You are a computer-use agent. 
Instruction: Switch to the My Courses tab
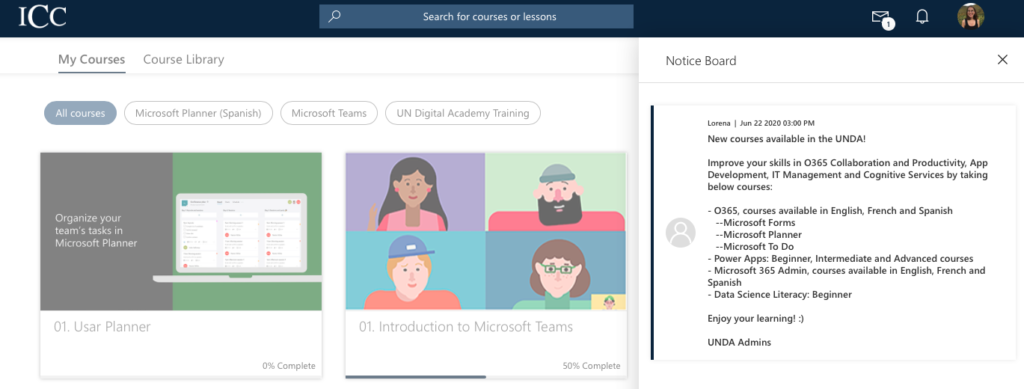(91, 60)
